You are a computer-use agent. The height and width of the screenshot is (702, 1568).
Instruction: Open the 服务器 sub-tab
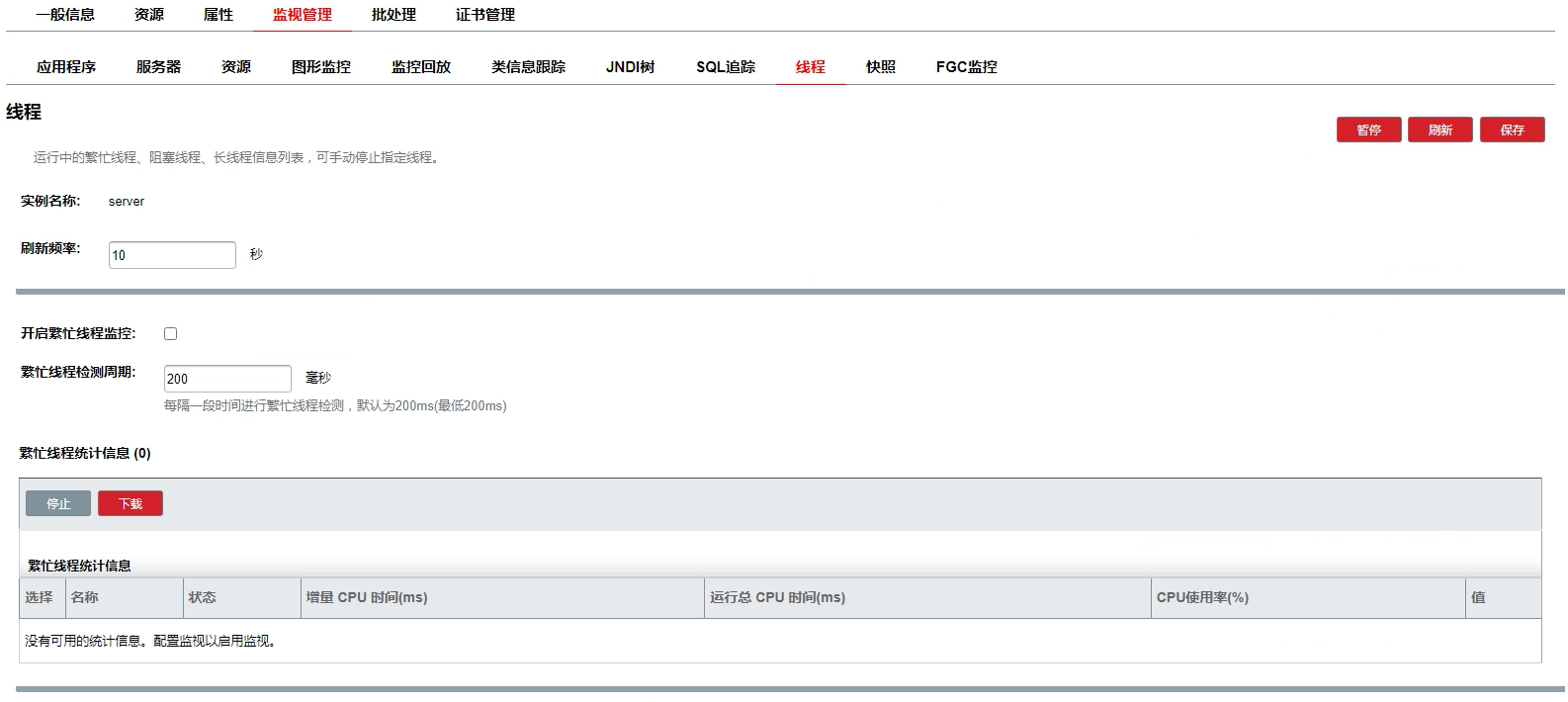click(158, 67)
